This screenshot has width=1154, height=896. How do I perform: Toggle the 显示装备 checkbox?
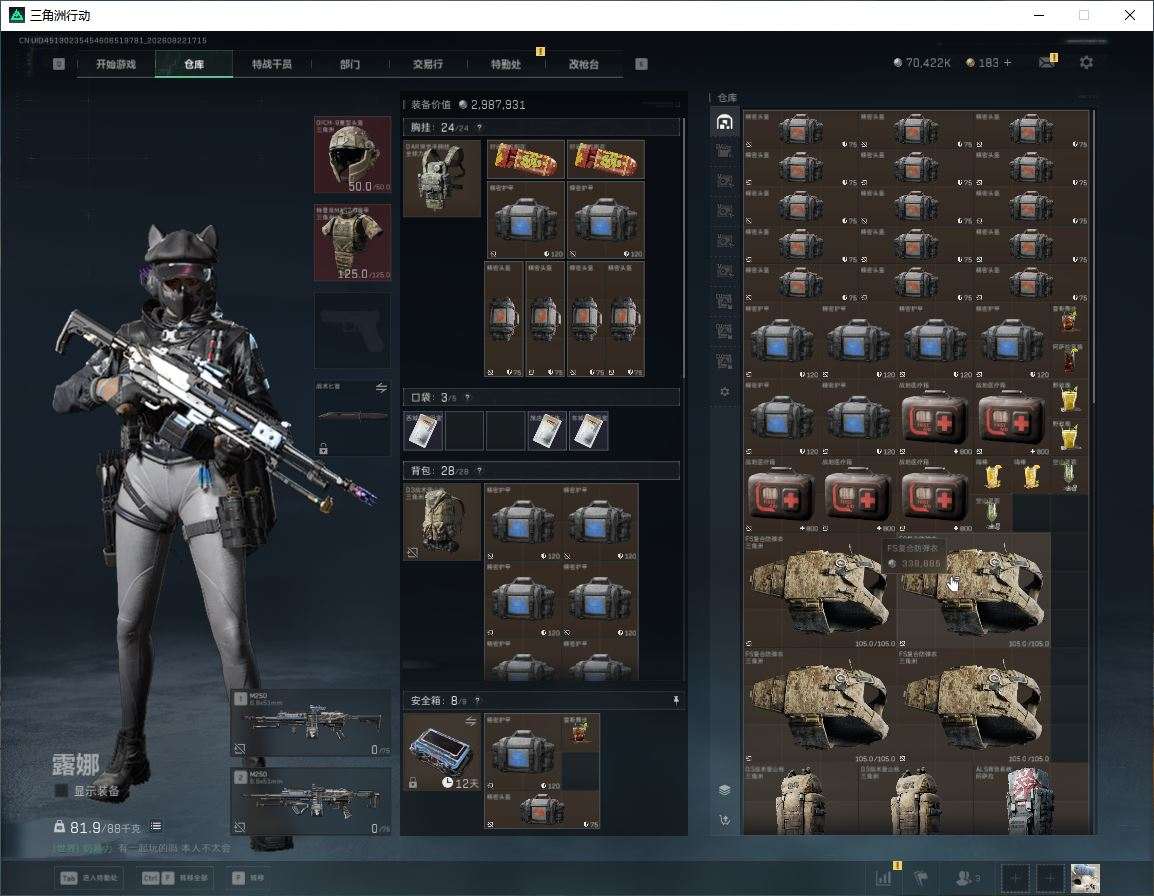point(62,791)
